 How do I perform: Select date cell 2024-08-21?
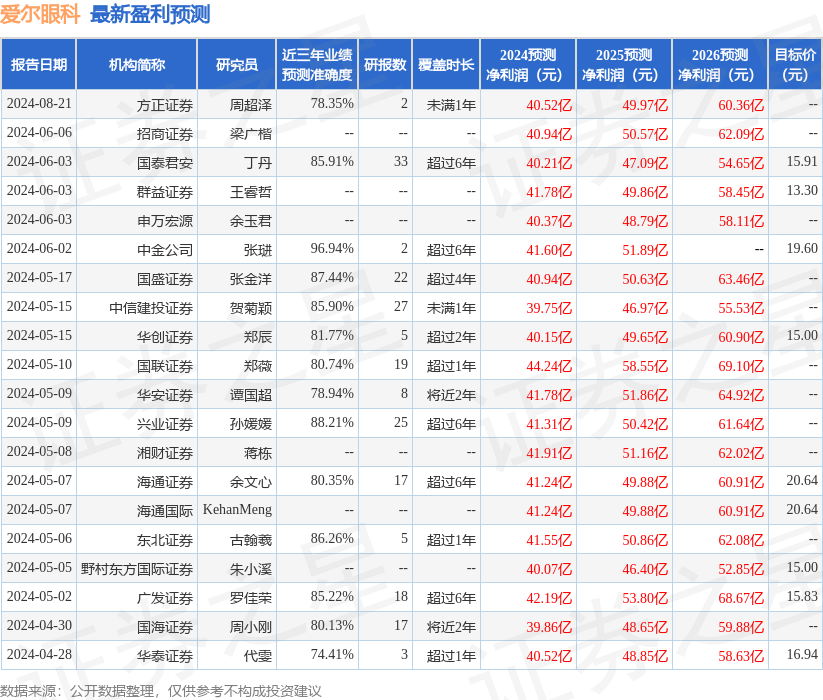pos(39,104)
